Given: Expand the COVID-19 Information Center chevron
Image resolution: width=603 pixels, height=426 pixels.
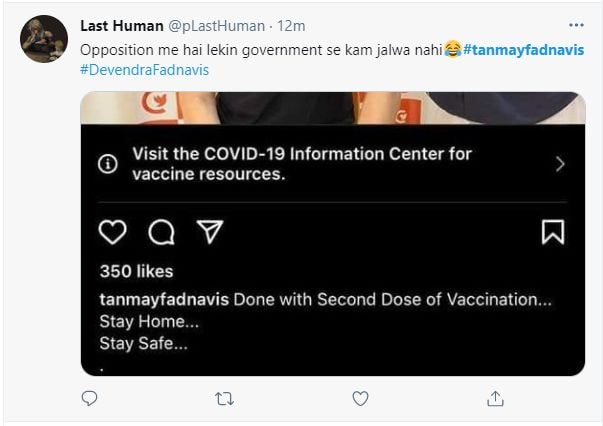Looking at the screenshot, I should click(560, 164).
